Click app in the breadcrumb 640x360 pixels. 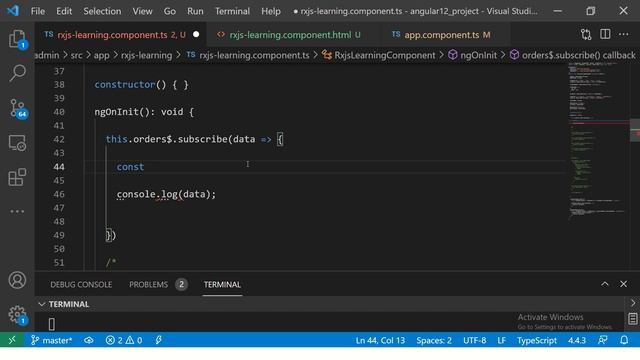pos(101,55)
